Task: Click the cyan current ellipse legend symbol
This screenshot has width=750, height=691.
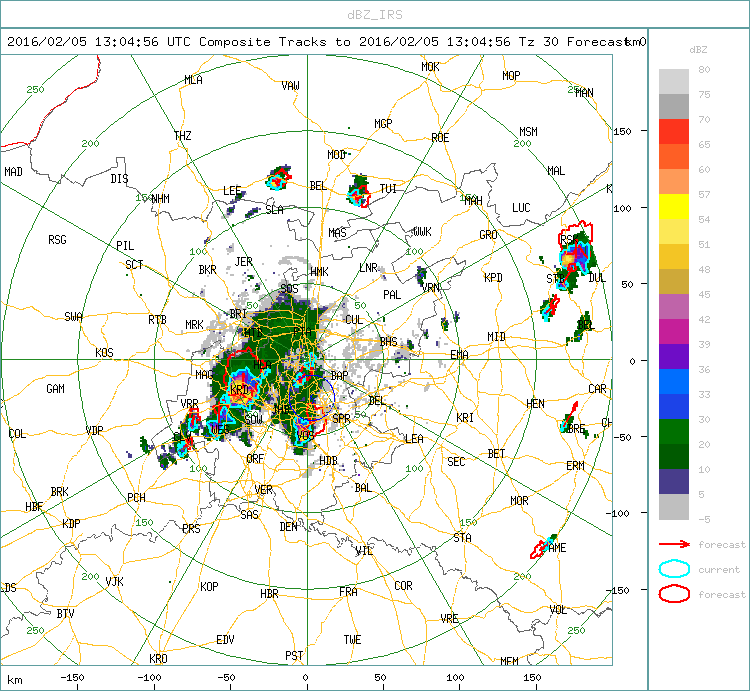Action: [x=674, y=569]
